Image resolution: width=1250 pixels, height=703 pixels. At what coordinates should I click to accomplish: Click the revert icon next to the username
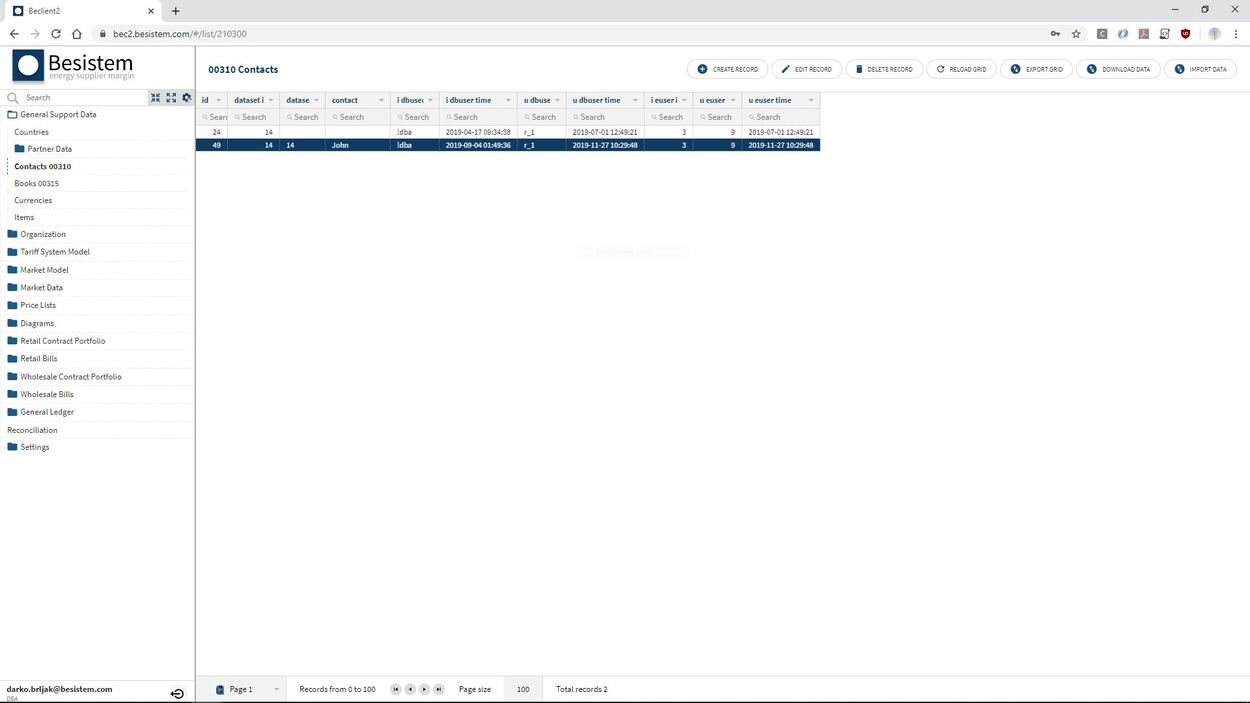(x=177, y=693)
